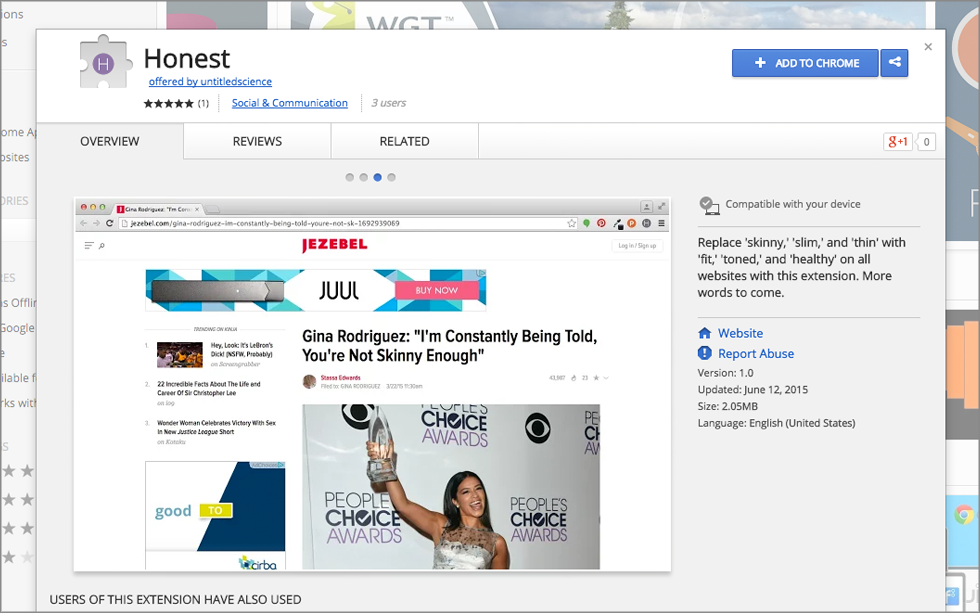This screenshot has width=980, height=613.
Task: Close the Honest extension dialog
Action: (928, 47)
